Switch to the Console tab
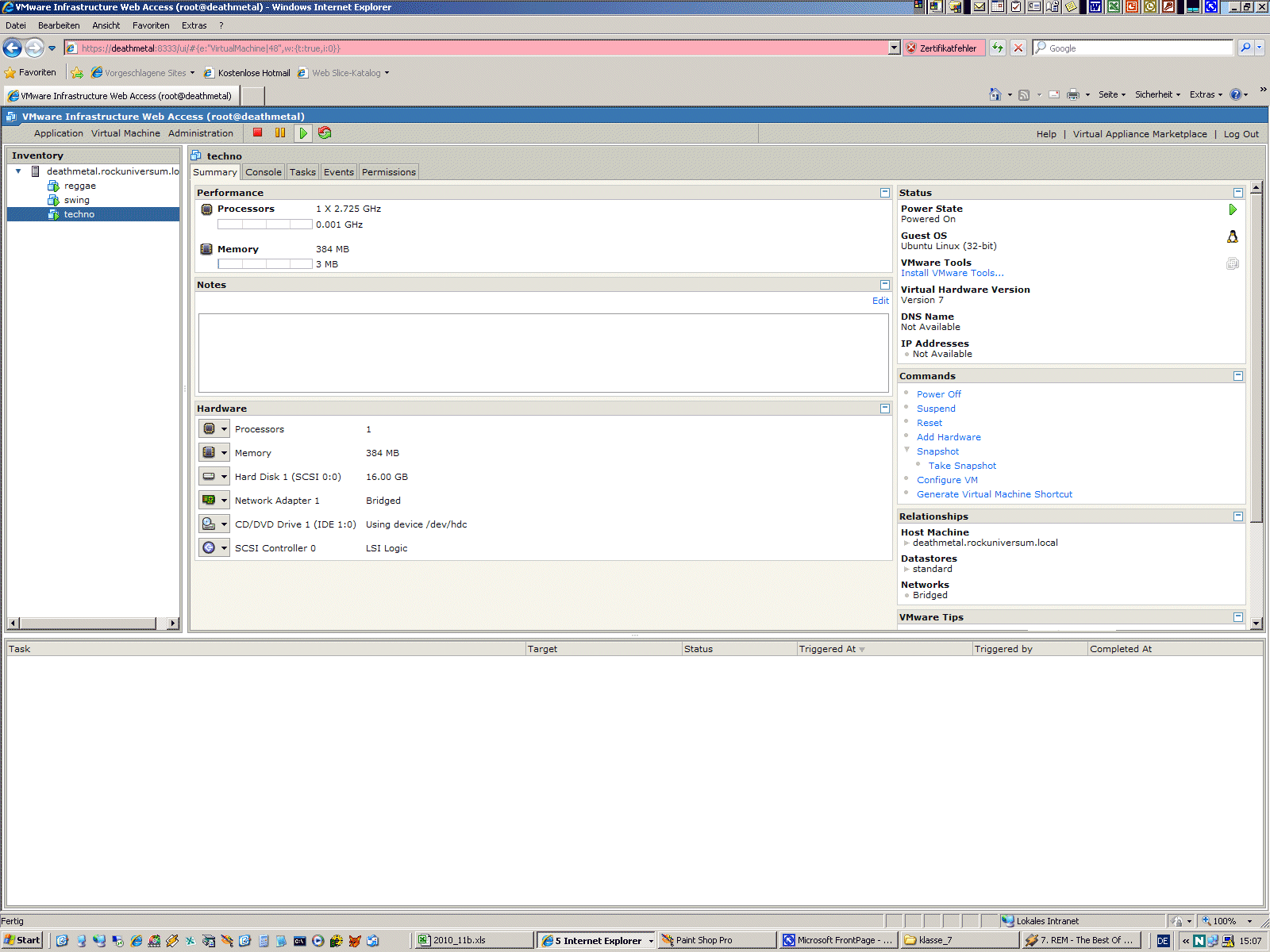 (264, 172)
